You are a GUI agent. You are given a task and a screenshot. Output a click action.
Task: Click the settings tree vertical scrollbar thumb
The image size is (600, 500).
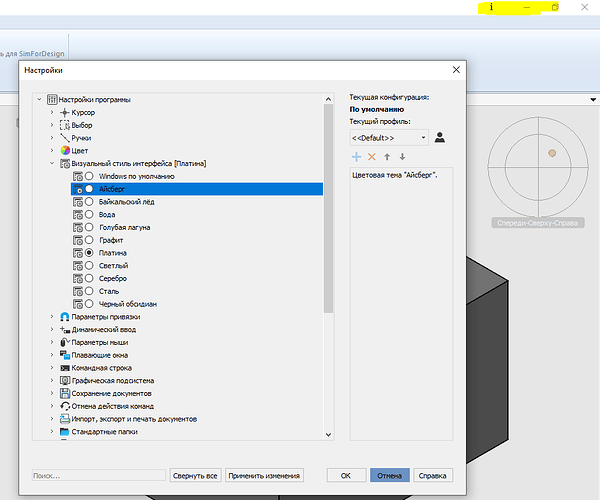[328, 208]
